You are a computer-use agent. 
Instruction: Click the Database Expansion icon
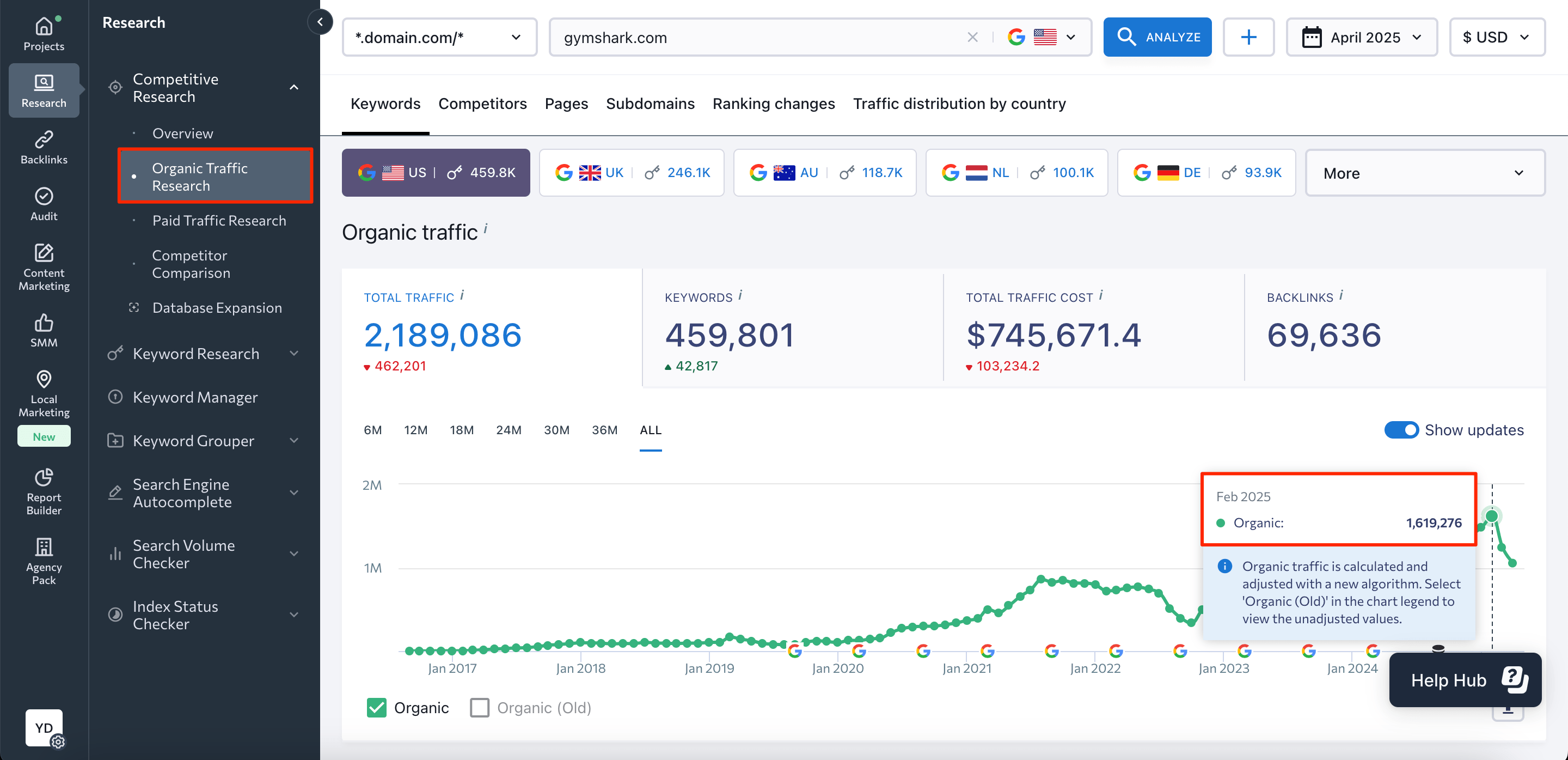(134, 307)
